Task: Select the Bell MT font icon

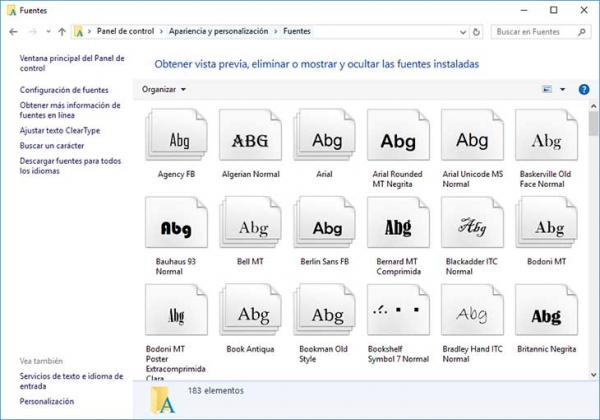Action: point(250,222)
